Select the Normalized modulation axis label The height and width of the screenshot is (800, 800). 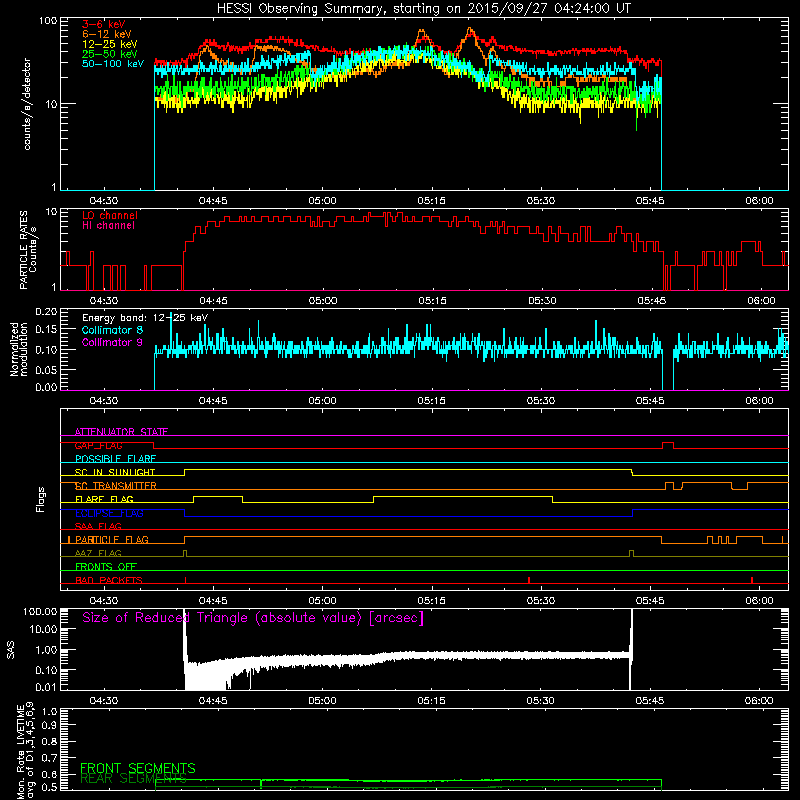coord(18,349)
